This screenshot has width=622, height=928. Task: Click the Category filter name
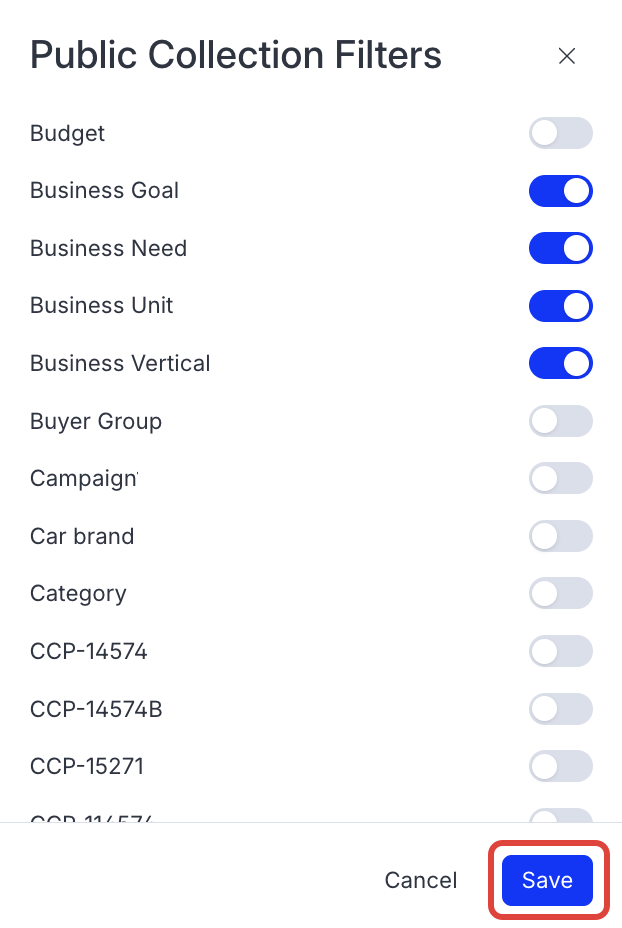78,594
